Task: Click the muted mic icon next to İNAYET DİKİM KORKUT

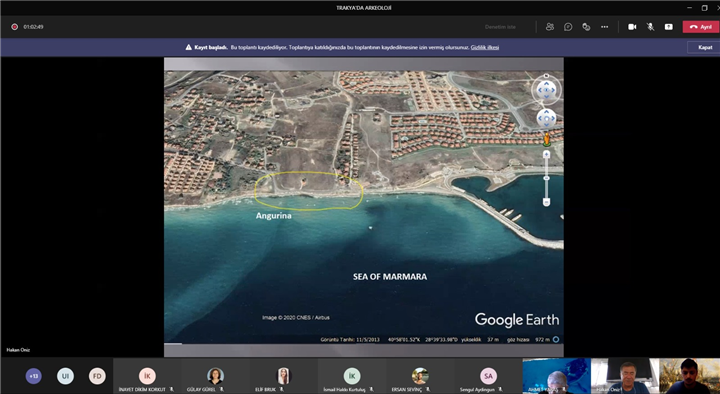Action: [172, 389]
